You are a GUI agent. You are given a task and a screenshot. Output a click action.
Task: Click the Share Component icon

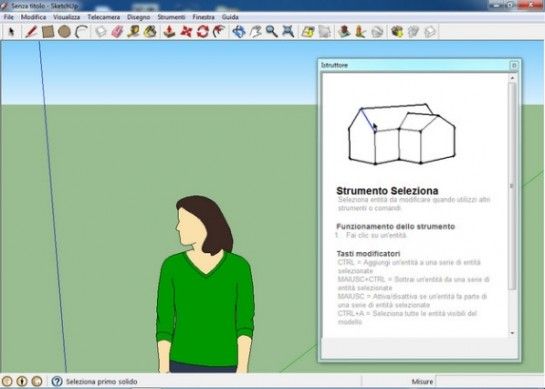tap(430, 32)
